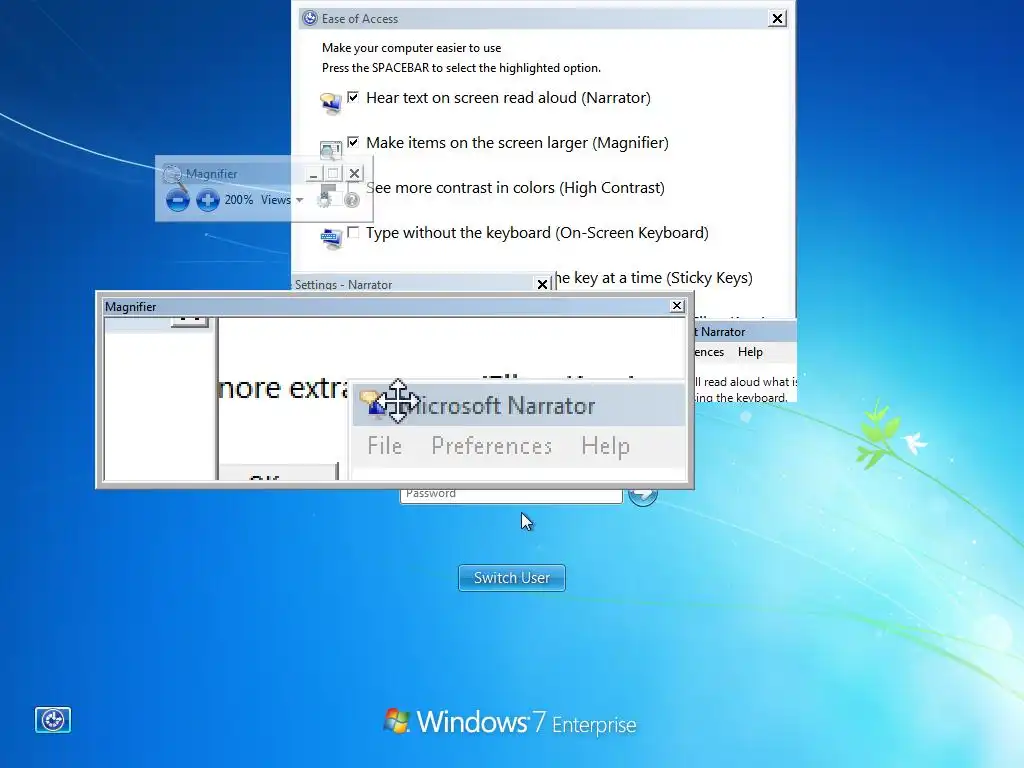
Task: Close the Settings - Narrator dialog
Action: 542,284
